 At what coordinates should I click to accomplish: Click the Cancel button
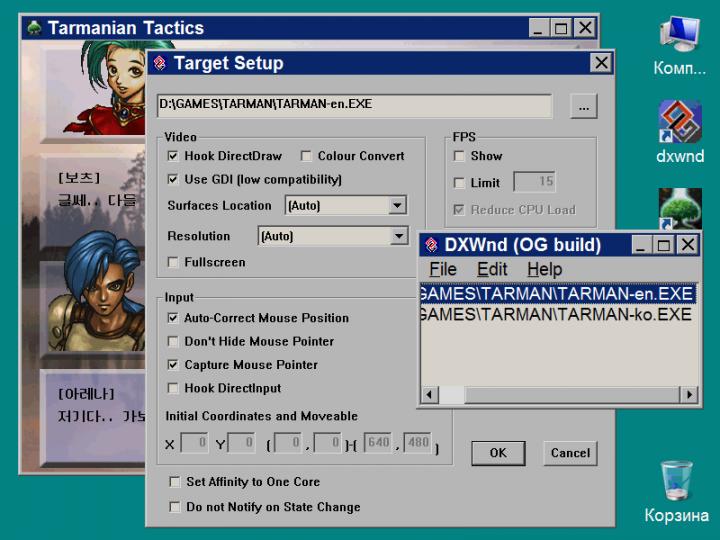point(570,453)
